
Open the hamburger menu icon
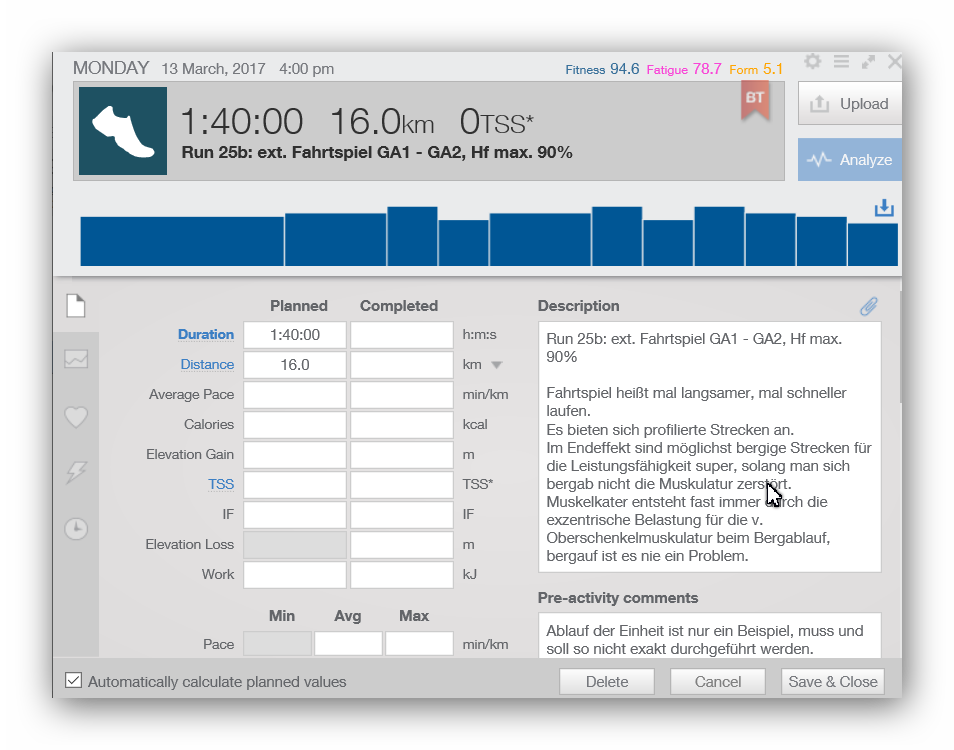[x=841, y=61]
